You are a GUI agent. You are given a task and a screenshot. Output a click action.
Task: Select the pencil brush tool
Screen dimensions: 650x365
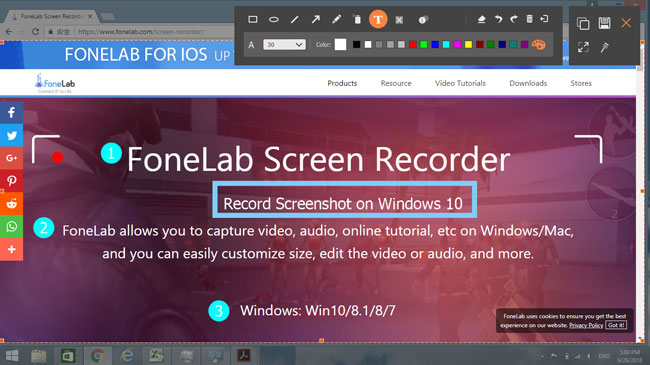(337, 19)
